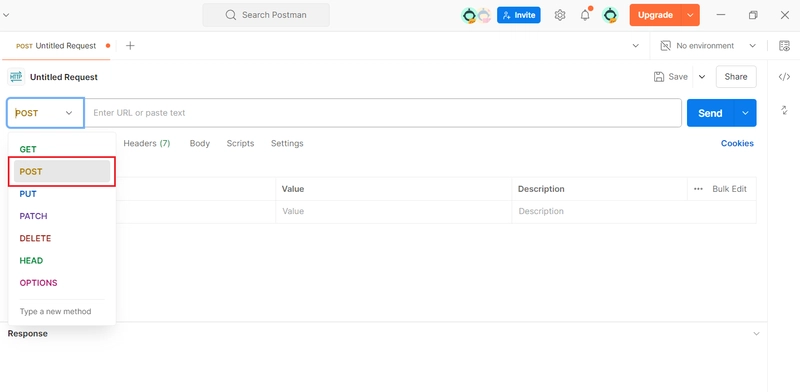The image size is (800, 392).
Task: Click the Upgrade button
Action: click(x=656, y=15)
